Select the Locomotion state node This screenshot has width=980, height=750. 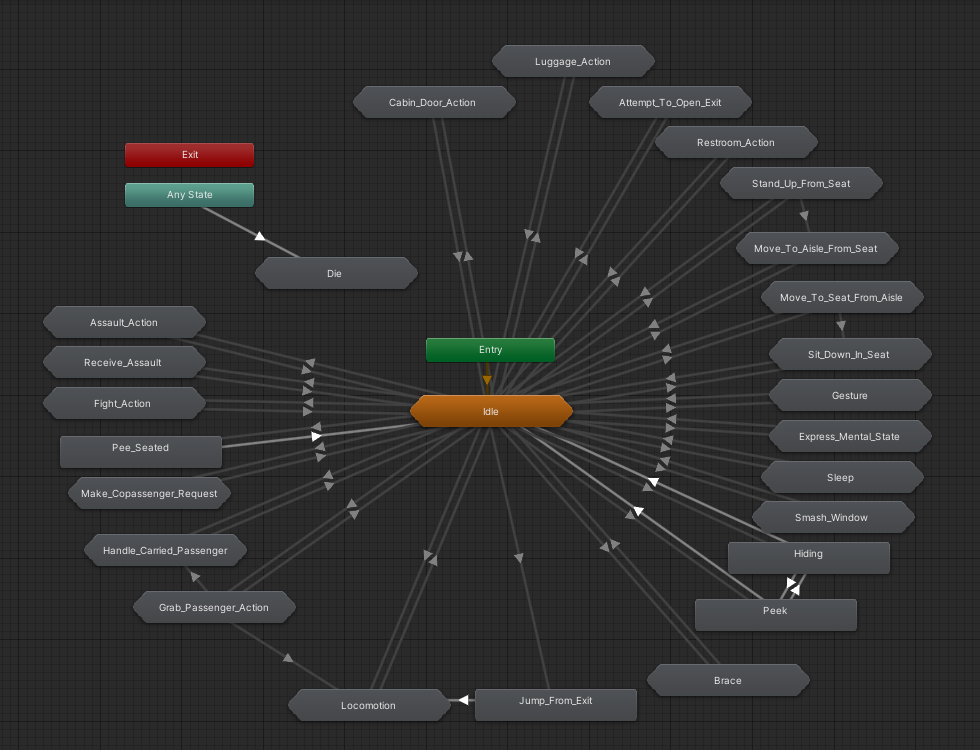(368, 705)
